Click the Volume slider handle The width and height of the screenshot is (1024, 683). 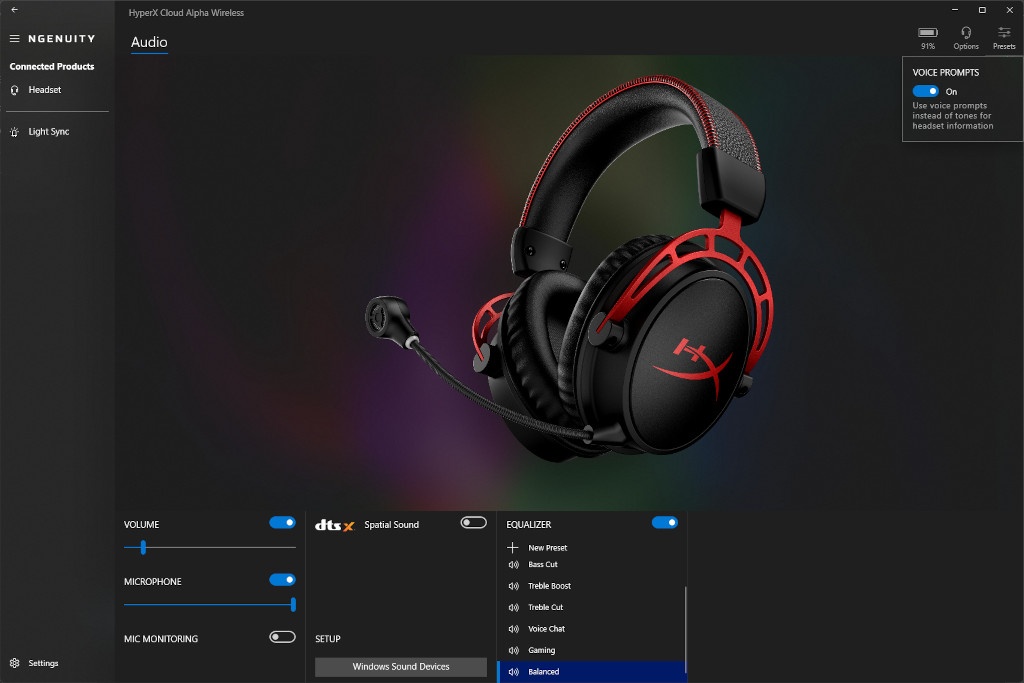click(x=143, y=547)
